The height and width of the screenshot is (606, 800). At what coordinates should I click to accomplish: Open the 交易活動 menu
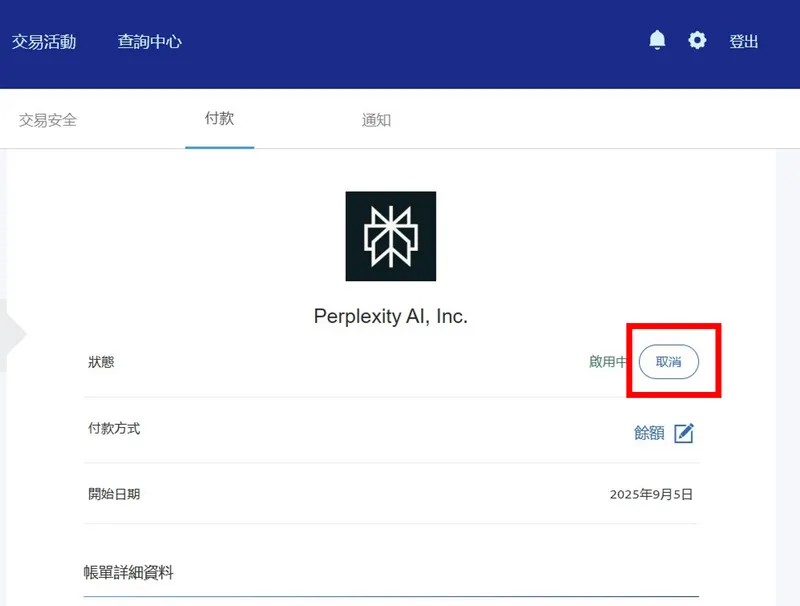[44, 41]
